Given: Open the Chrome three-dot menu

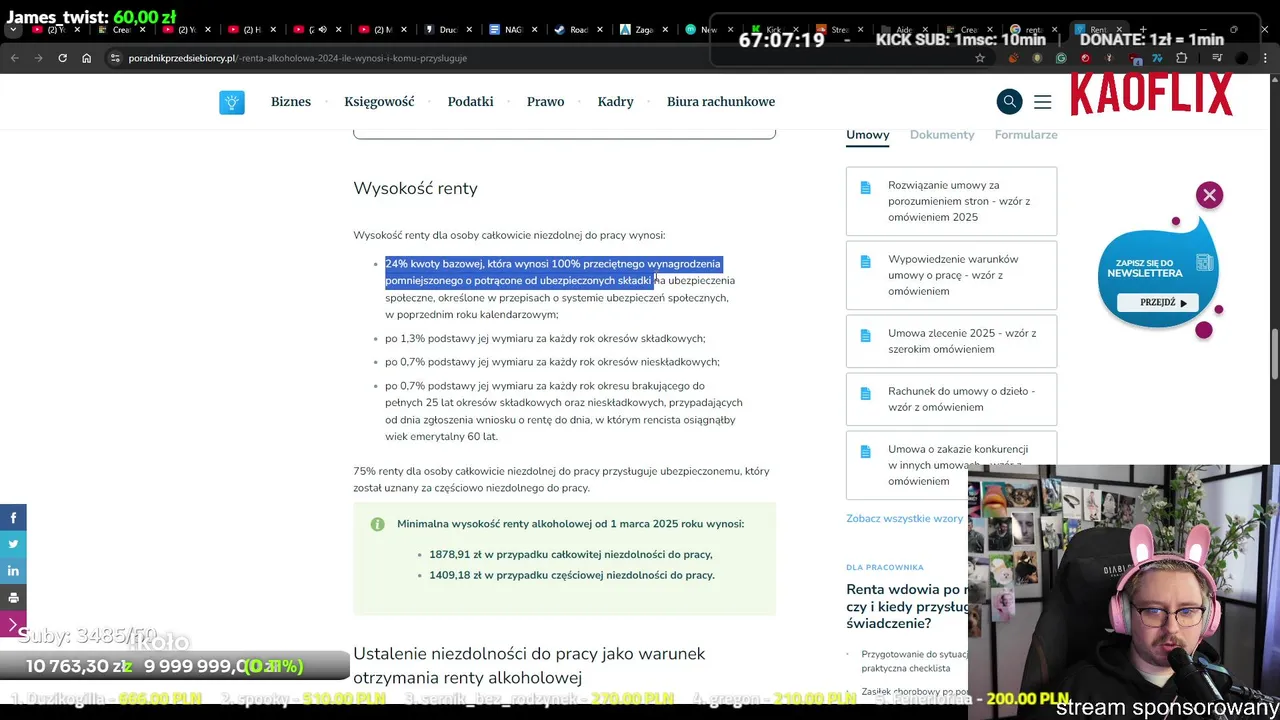Looking at the screenshot, I should 1264,58.
